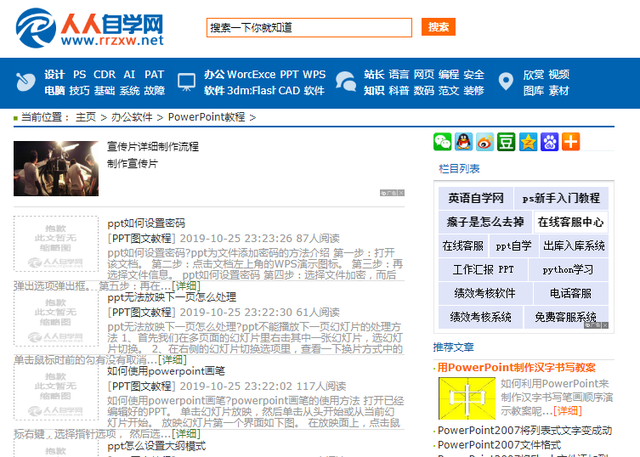Open the 出库入库系统 ad link

pyautogui.click(x=574, y=246)
